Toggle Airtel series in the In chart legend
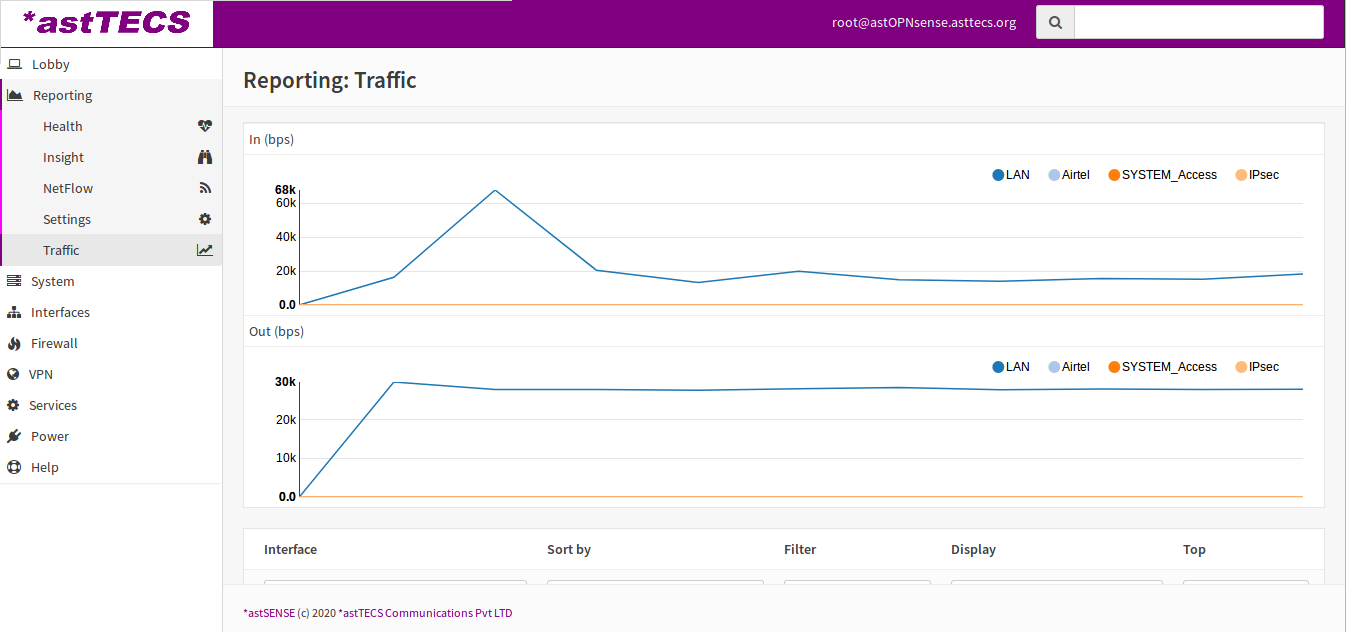 [1068, 175]
